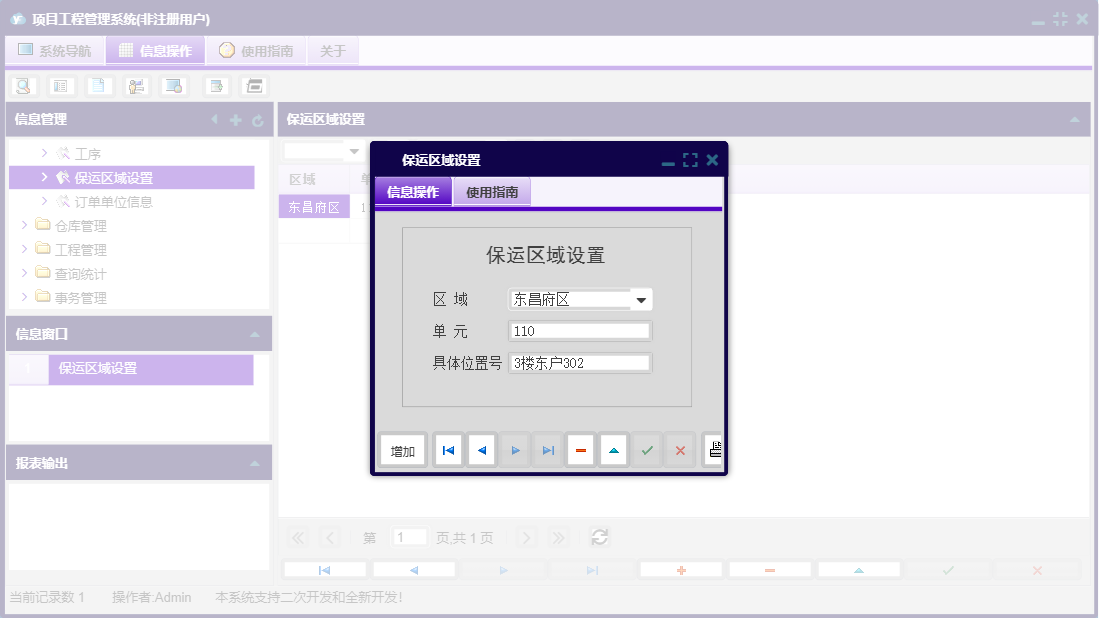This screenshot has height=618, width=1099.
Task: Click the report list icon on the toolbar
Action: (61, 86)
